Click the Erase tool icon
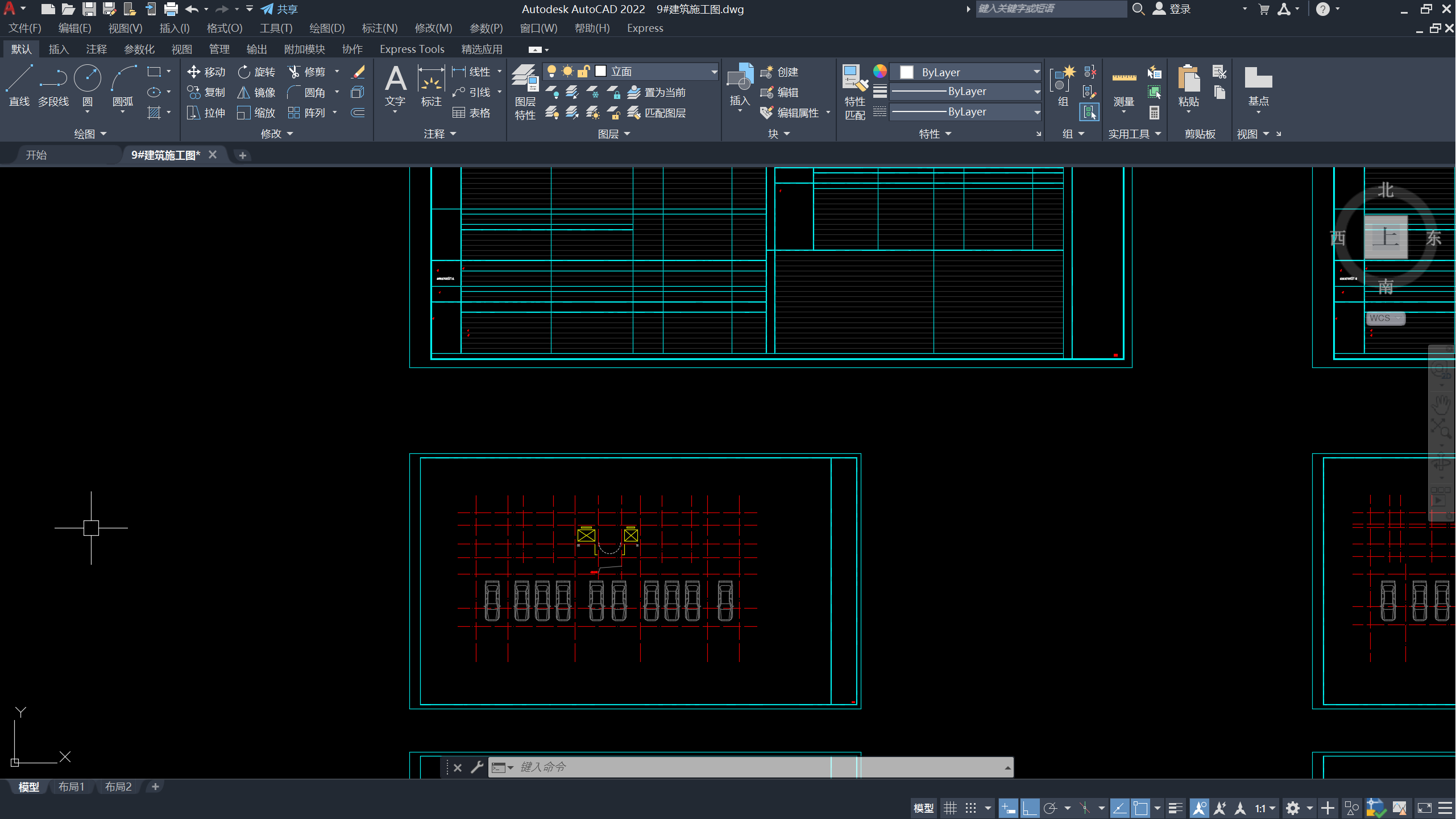 pos(358,72)
